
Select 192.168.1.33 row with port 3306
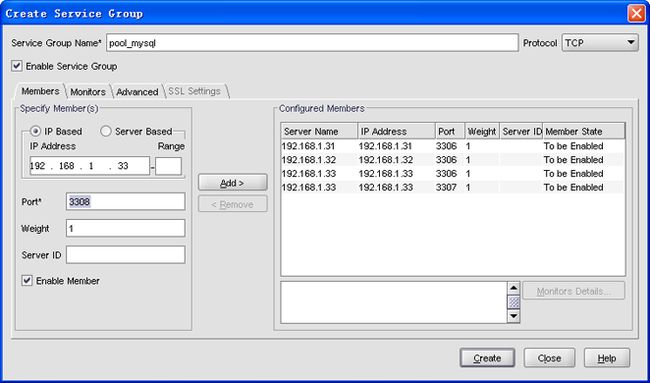pos(452,173)
